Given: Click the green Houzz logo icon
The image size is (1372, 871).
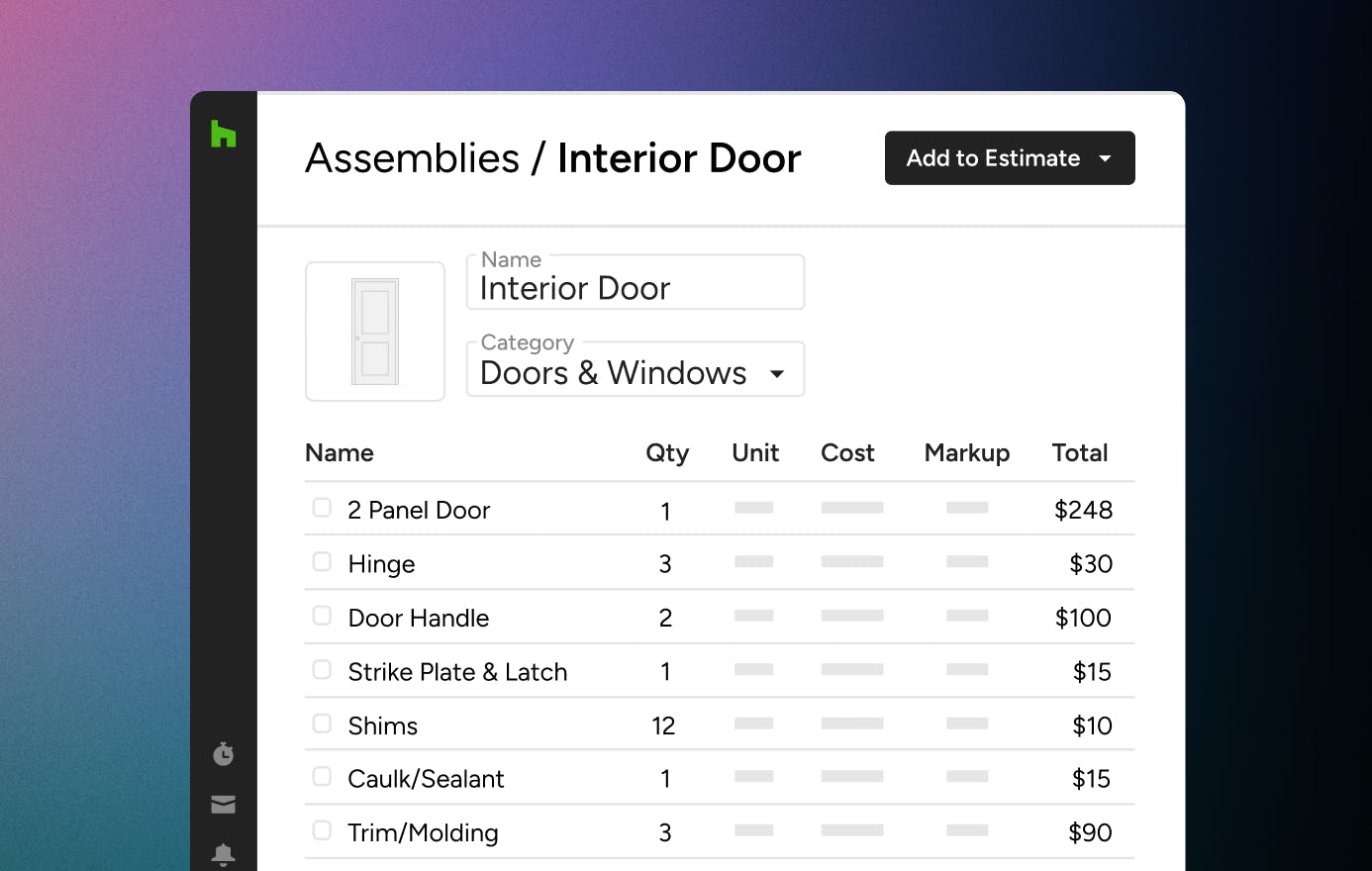Looking at the screenshot, I should coord(224,134).
